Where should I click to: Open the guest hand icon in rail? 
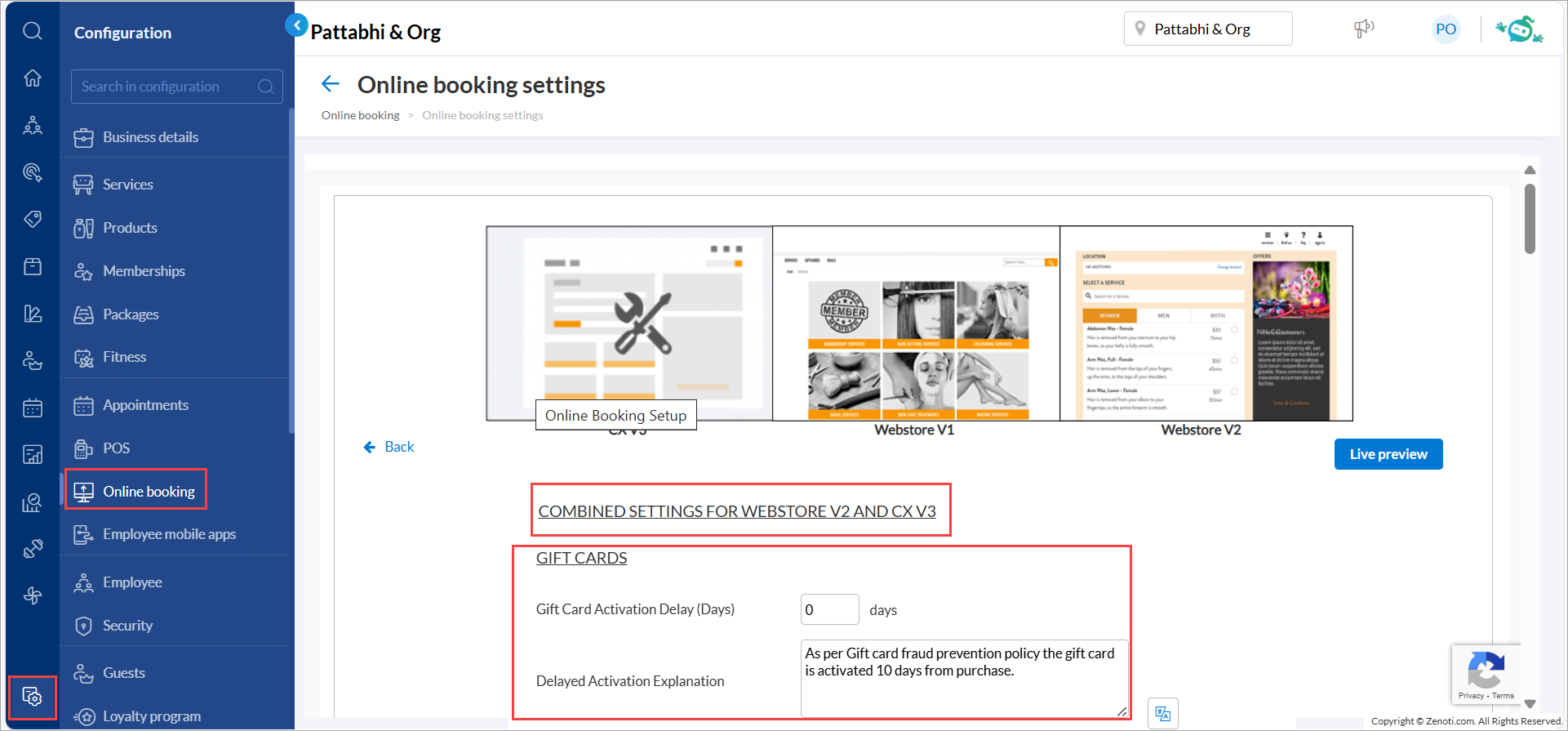tap(33, 360)
